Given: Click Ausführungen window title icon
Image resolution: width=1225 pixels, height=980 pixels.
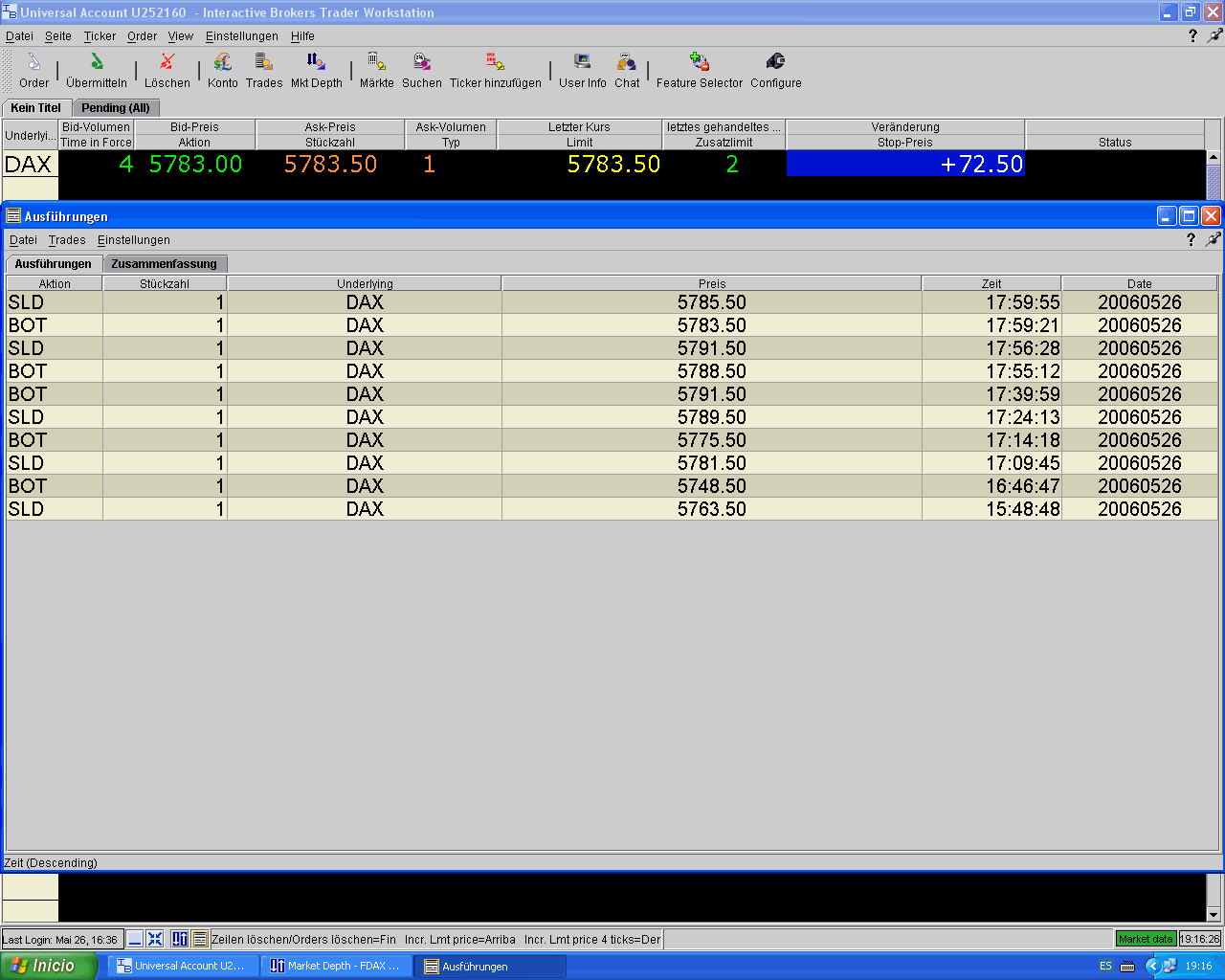Looking at the screenshot, I should point(13,216).
